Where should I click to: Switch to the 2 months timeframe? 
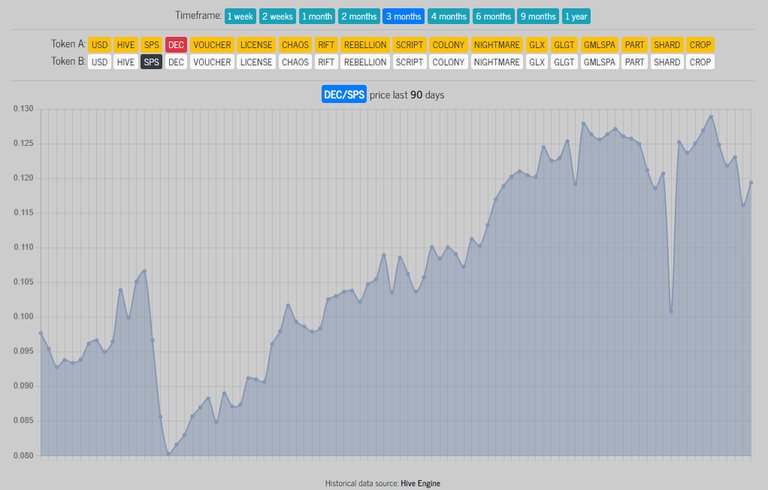[359, 16]
